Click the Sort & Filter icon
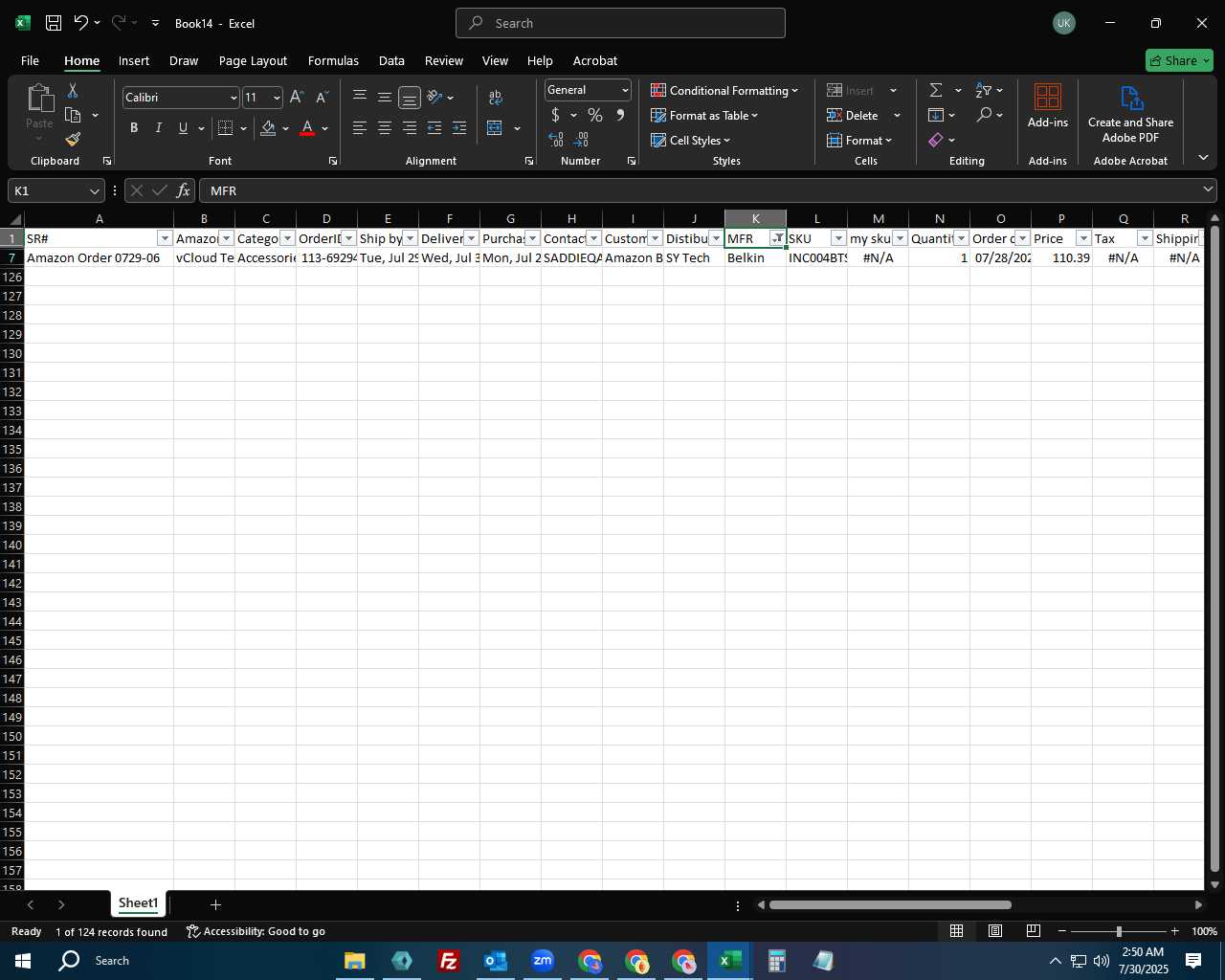1225x980 pixels. click(984, 90)
